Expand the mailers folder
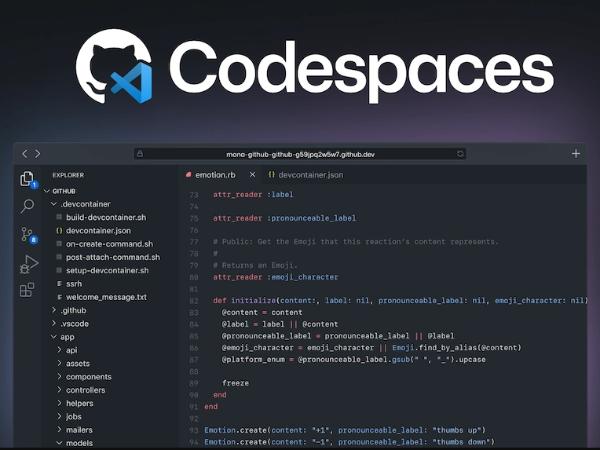The image size is (600, 450). click(x=75, y=430)
